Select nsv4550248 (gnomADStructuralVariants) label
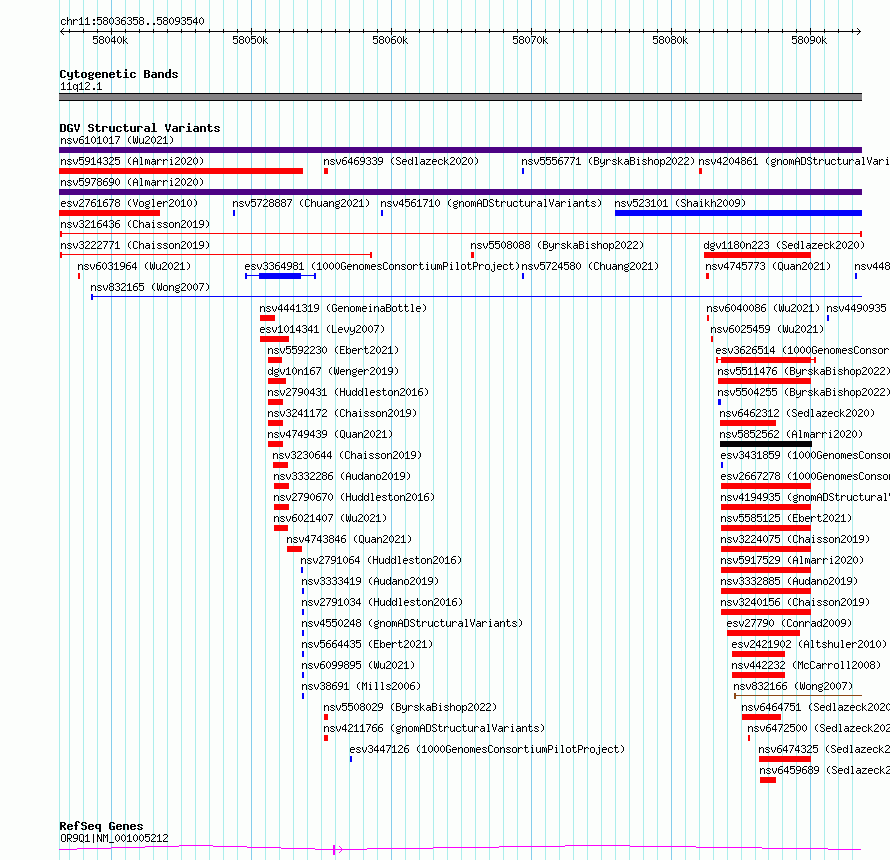 (x=412, y=623)
